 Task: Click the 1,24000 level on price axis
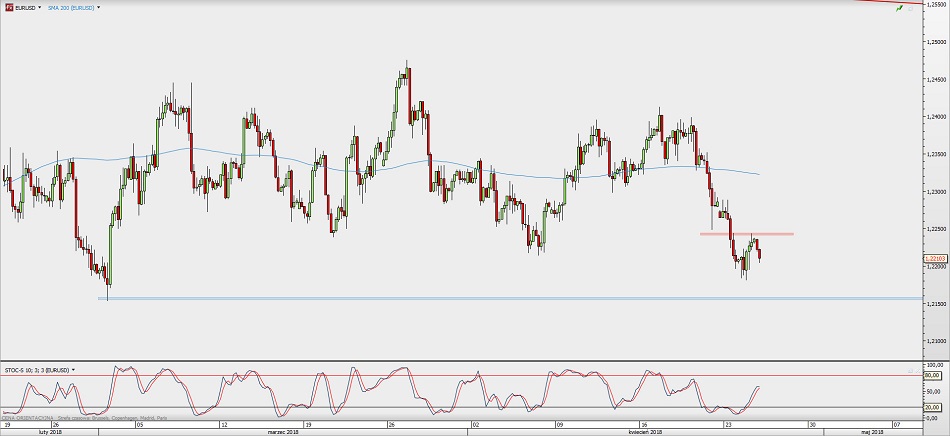(x=935, y=117)
